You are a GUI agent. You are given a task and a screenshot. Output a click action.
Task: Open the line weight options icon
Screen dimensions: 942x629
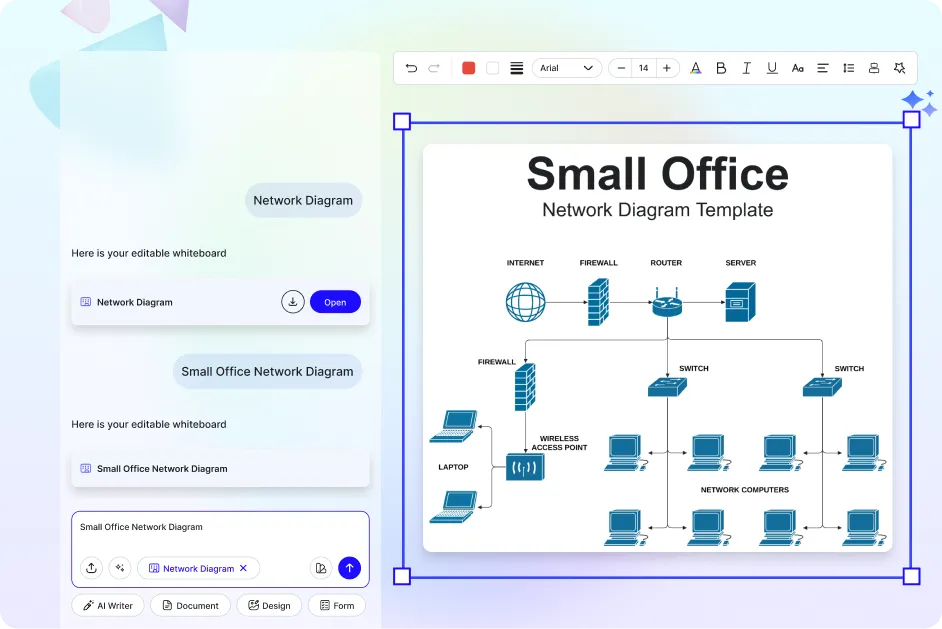pos(517,68)
